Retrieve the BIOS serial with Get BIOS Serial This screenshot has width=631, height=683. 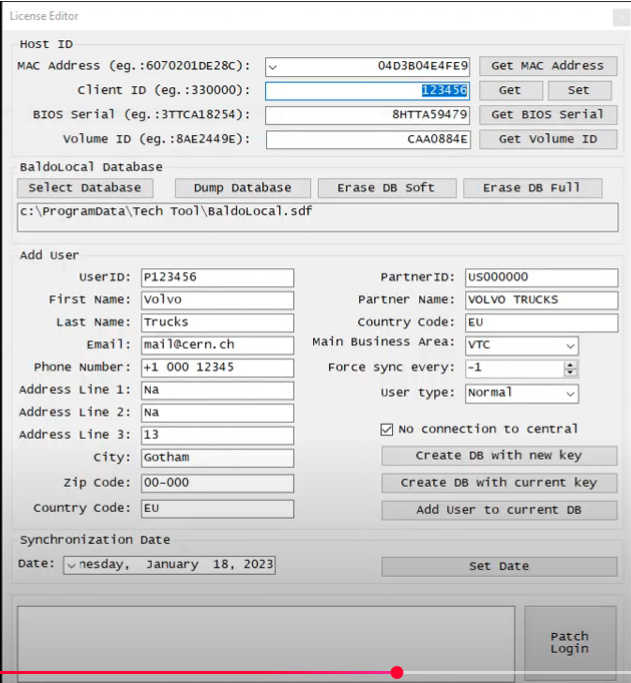[x=547, y=115]
